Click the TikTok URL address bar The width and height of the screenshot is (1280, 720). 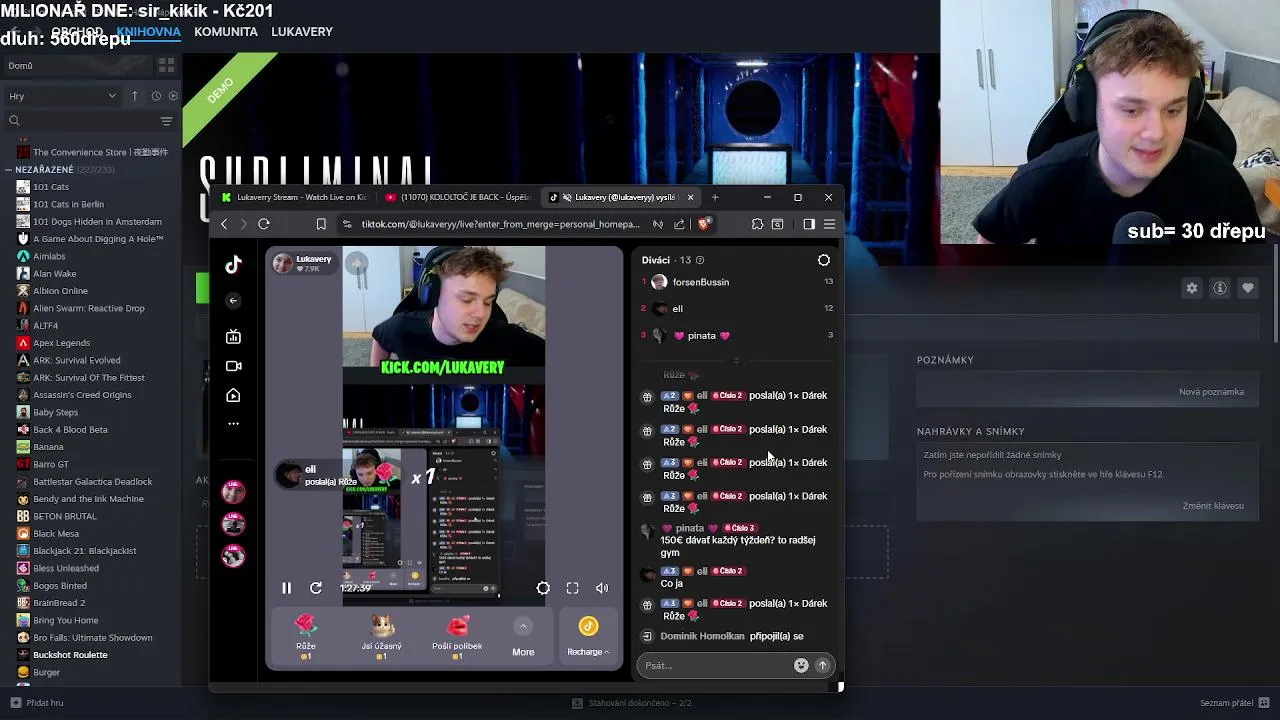[x=500, y=224]
